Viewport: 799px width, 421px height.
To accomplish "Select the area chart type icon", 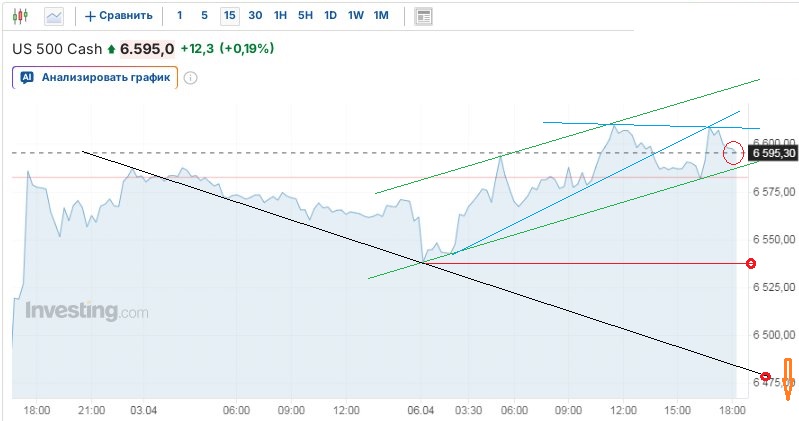I will [x=54, y=16].
